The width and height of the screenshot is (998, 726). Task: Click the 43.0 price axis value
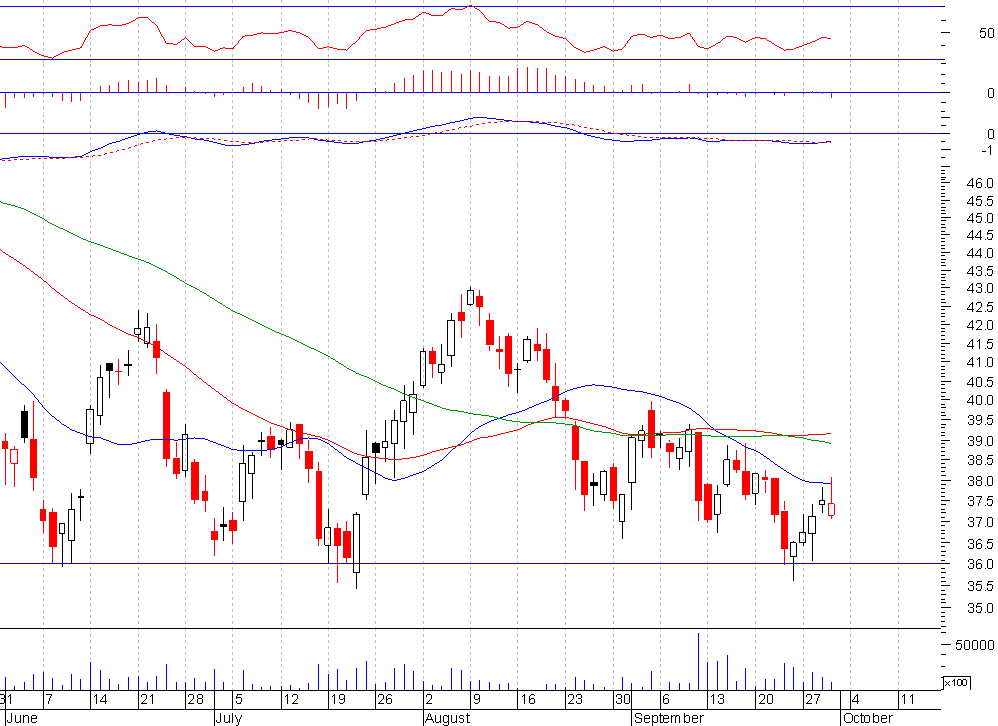pos(980,288)
